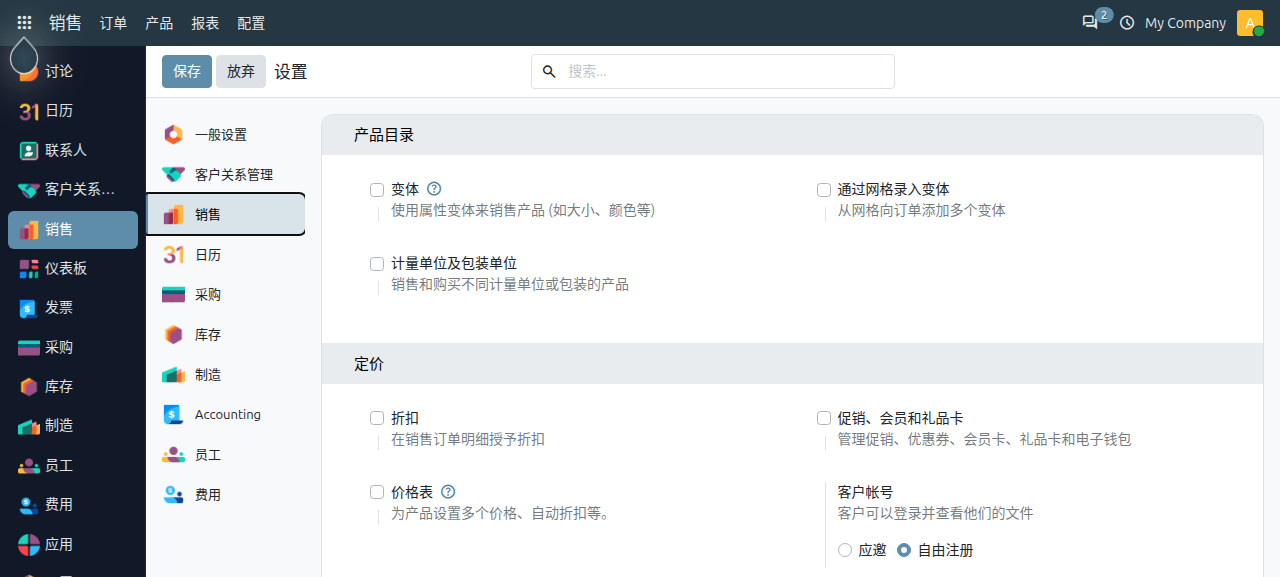Select the 自由注册 radio option
The width and height of the screenshot is (1280, 577).
[904, 550]
